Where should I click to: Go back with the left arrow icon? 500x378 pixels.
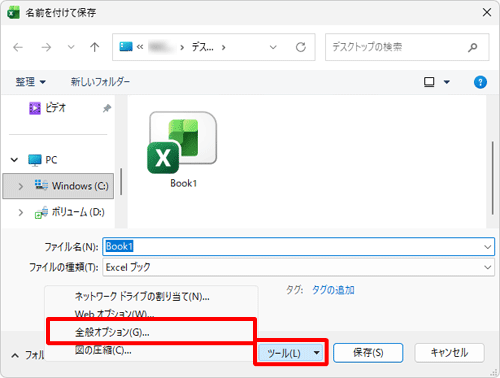tap(18, 47)
